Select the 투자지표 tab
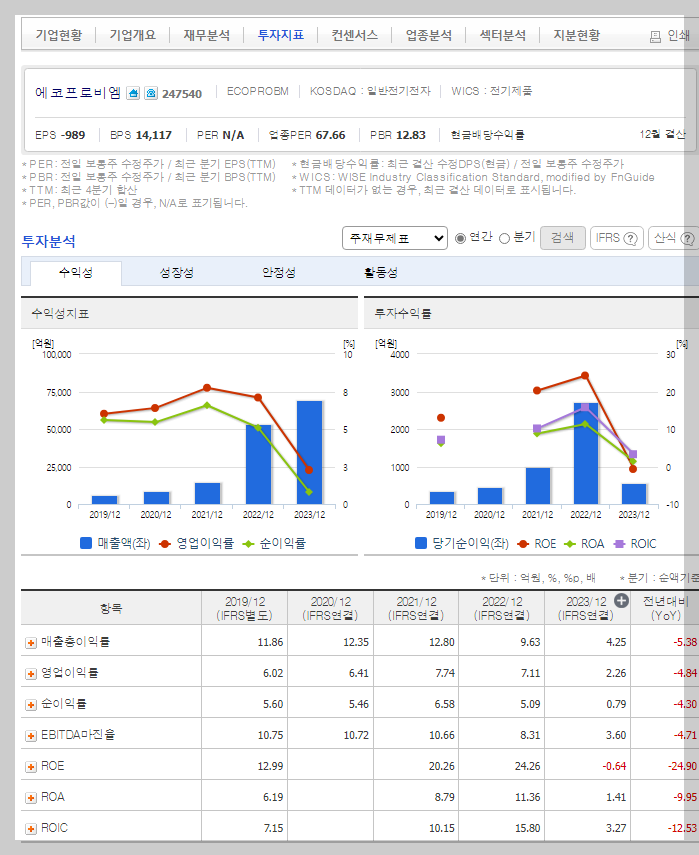Screen dimensions: 699x855 click(281, 35)
